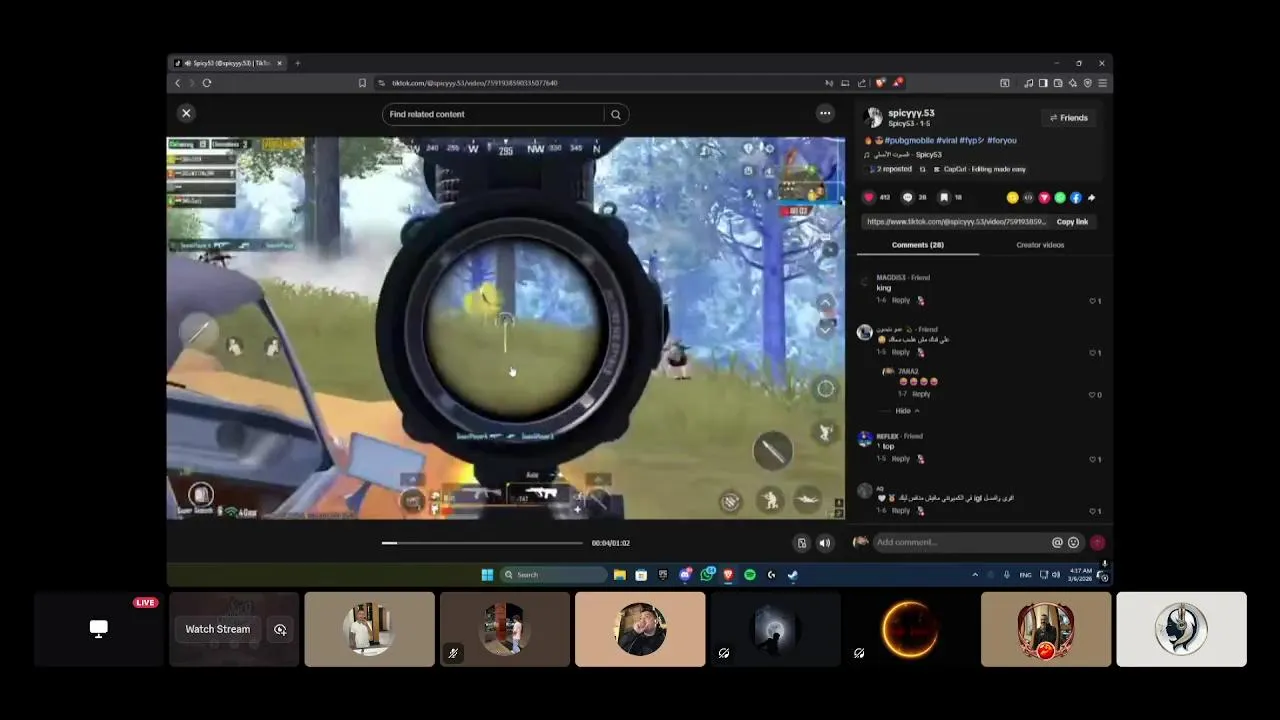
Task: Hide replies under the second comment
Action: pos(907,411)
